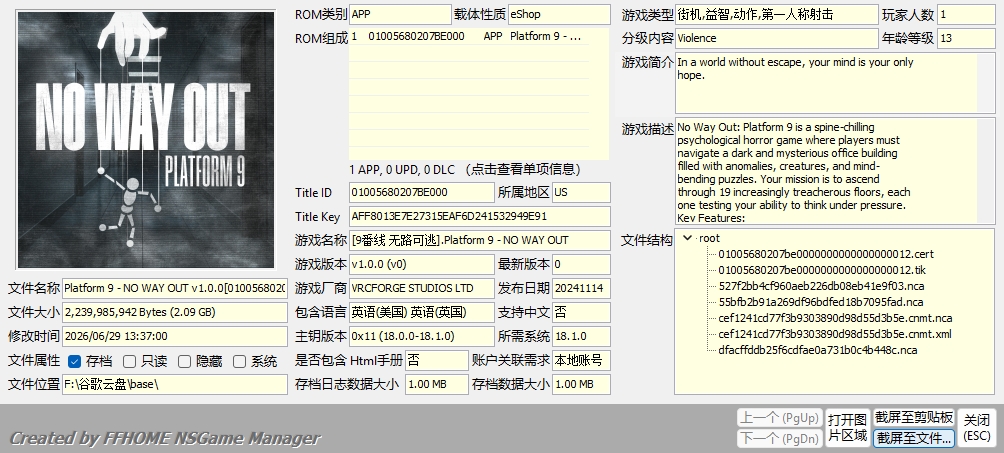Open the 打开图片区域 button
Viewport: 1004px width, 453px height.
tap(847, 428)
